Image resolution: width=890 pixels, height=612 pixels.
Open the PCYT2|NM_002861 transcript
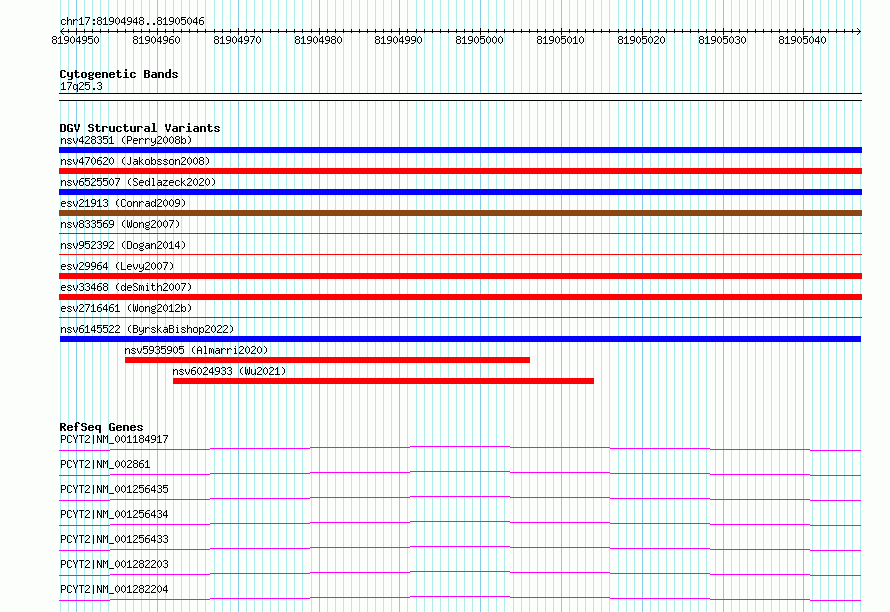[x=105, y=464]
